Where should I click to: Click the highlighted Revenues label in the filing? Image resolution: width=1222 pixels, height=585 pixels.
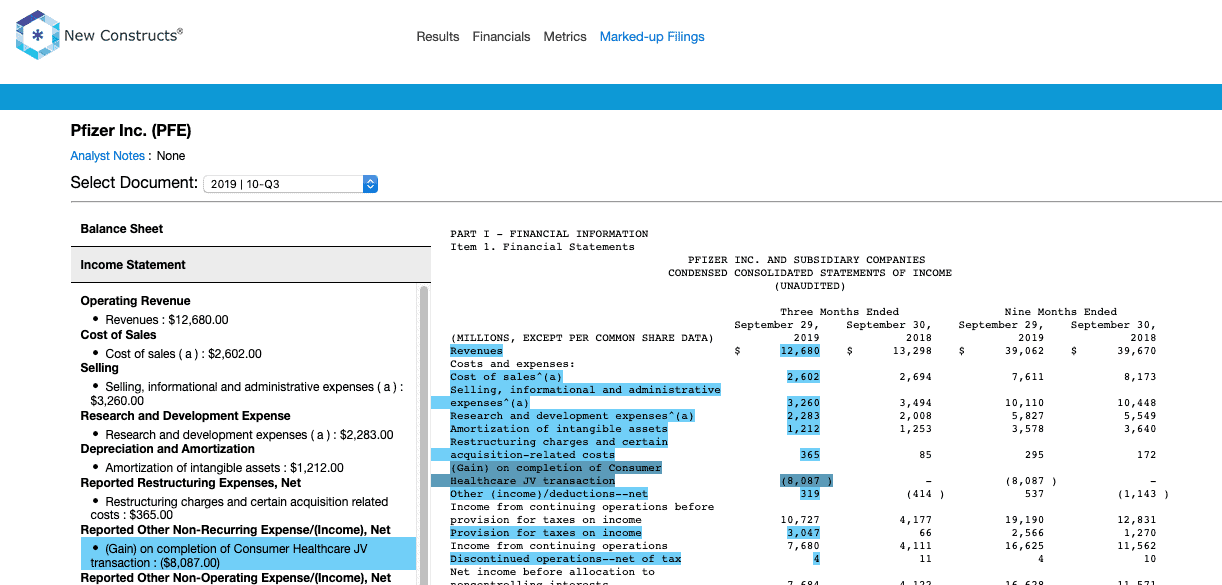click(477, 351)
